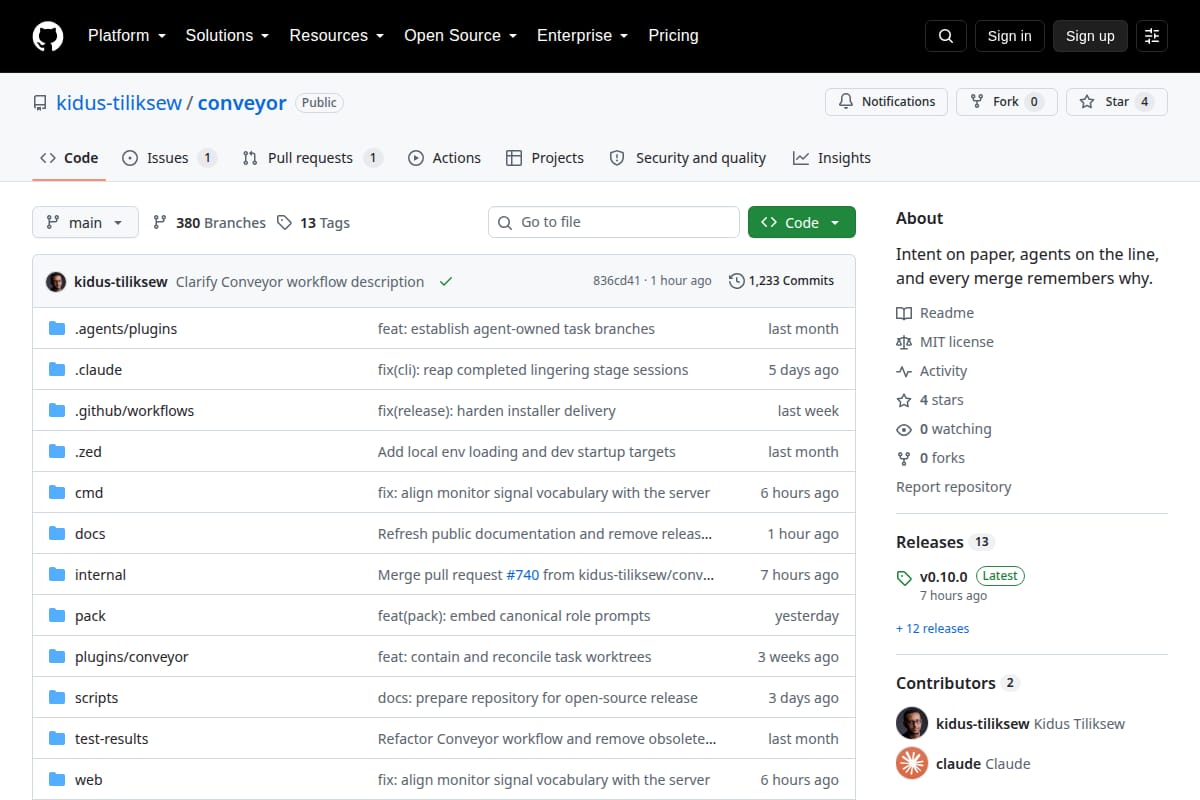This screenshot has width=1200, height=800.
Task: Click the .zed folder icon
Action: point(57,452)
